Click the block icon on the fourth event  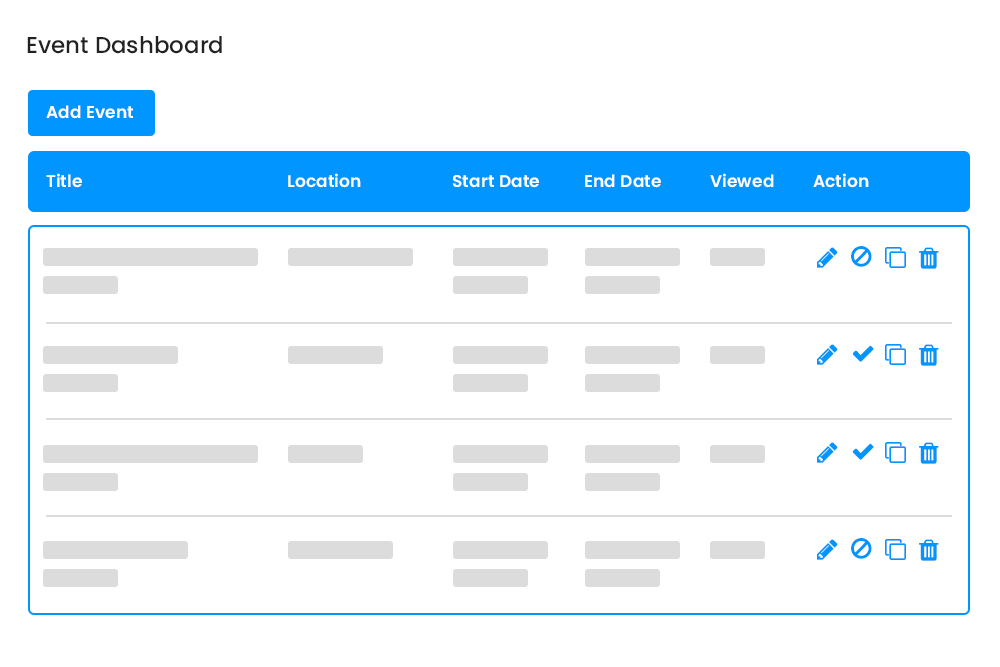tap(861, 549)
